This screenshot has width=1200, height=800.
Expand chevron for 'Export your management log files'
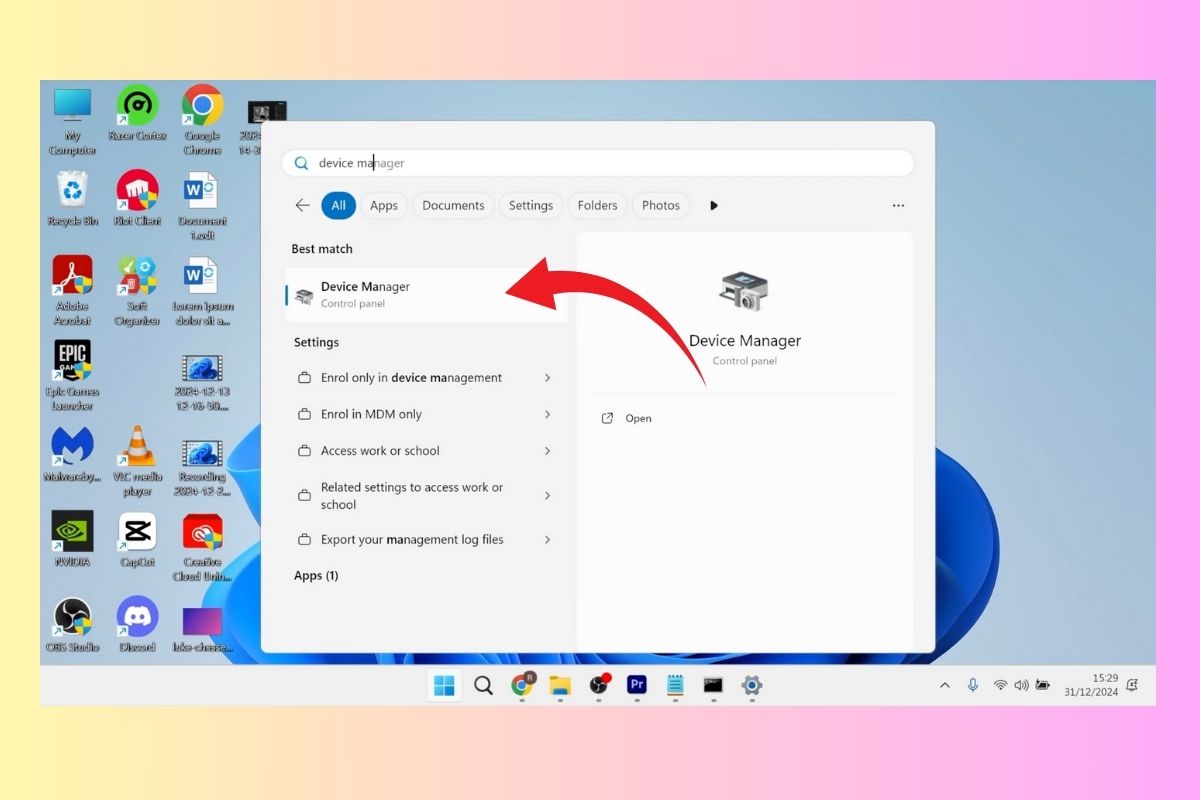547,540
